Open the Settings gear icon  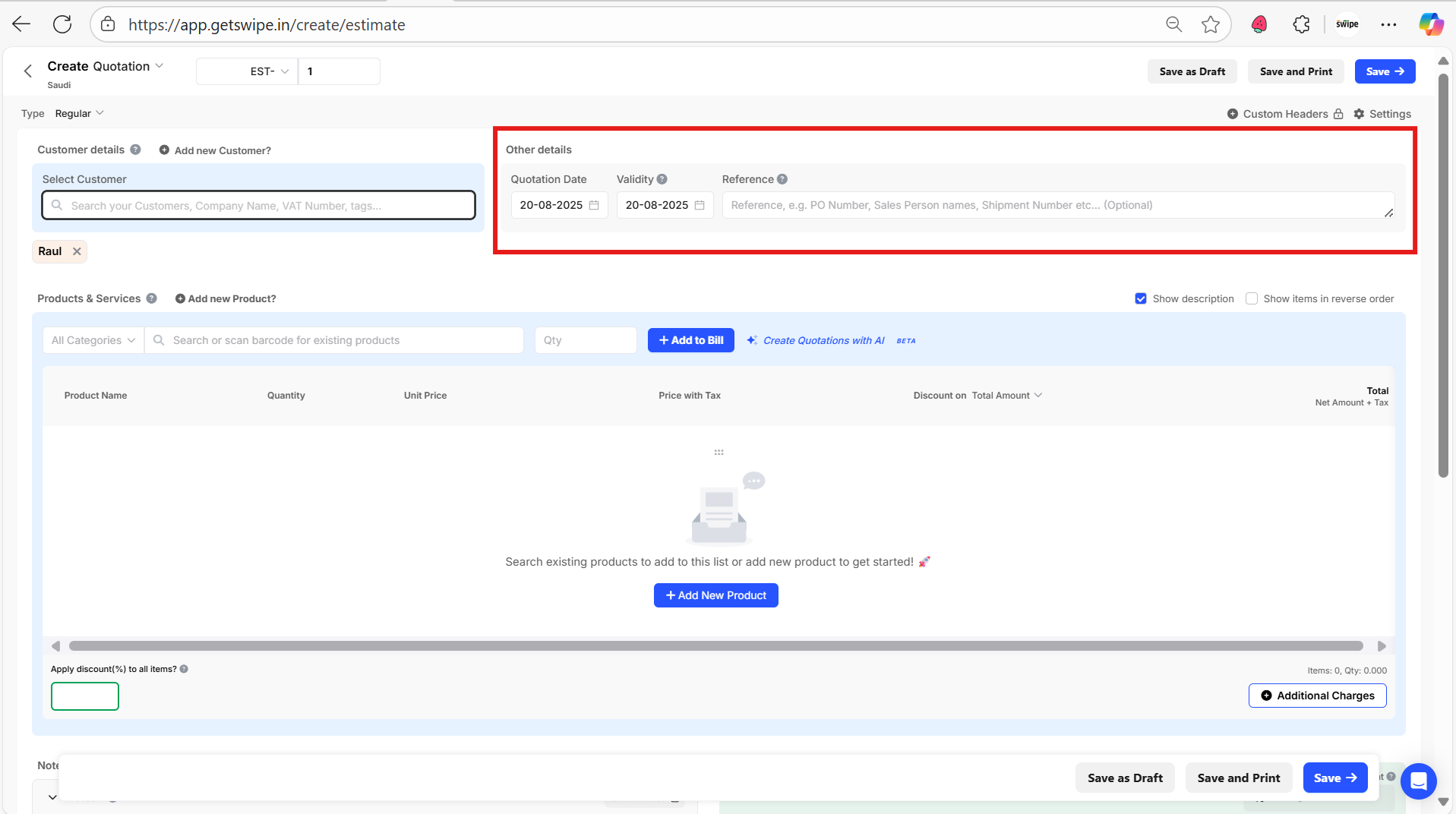[1359, 114]
